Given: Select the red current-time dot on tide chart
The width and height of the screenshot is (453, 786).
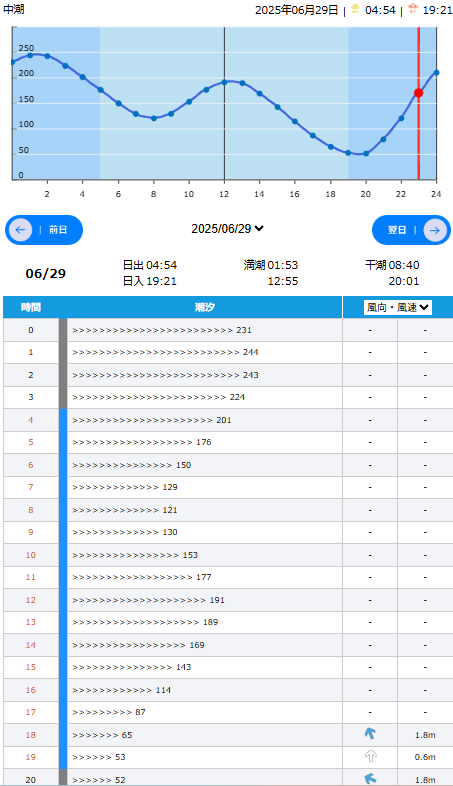Looking at the screenshot, I should (418, 93).
